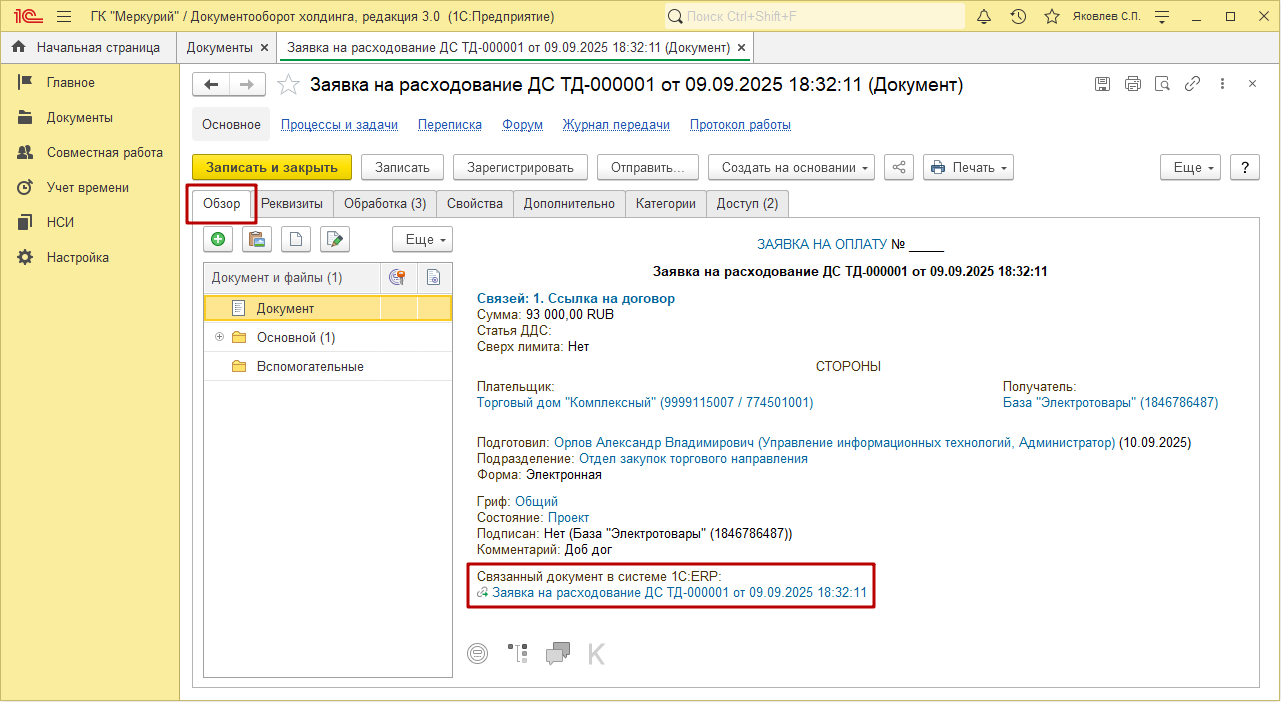Image resolution: width=1281 pixels, height=702 pixels.
Task: Get link to document chain icon
Action: click(x=1192, y=84)
